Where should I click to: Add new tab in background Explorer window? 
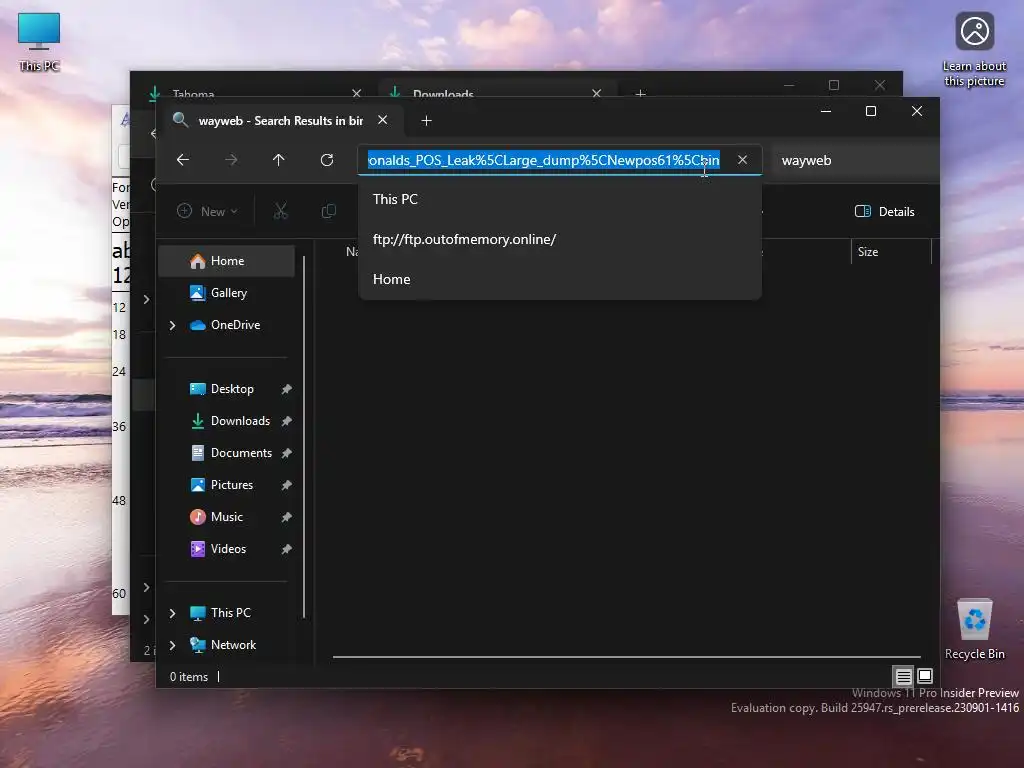(x=641, y=93)
